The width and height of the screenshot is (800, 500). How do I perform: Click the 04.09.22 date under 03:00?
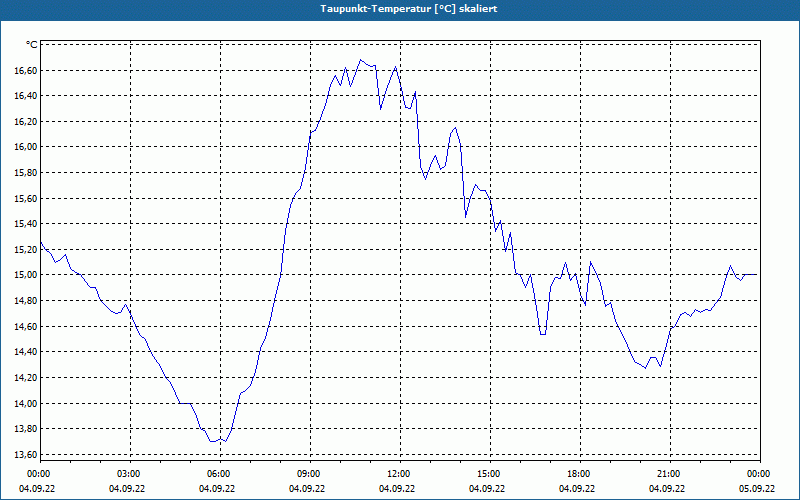click(x=127, y=489)
